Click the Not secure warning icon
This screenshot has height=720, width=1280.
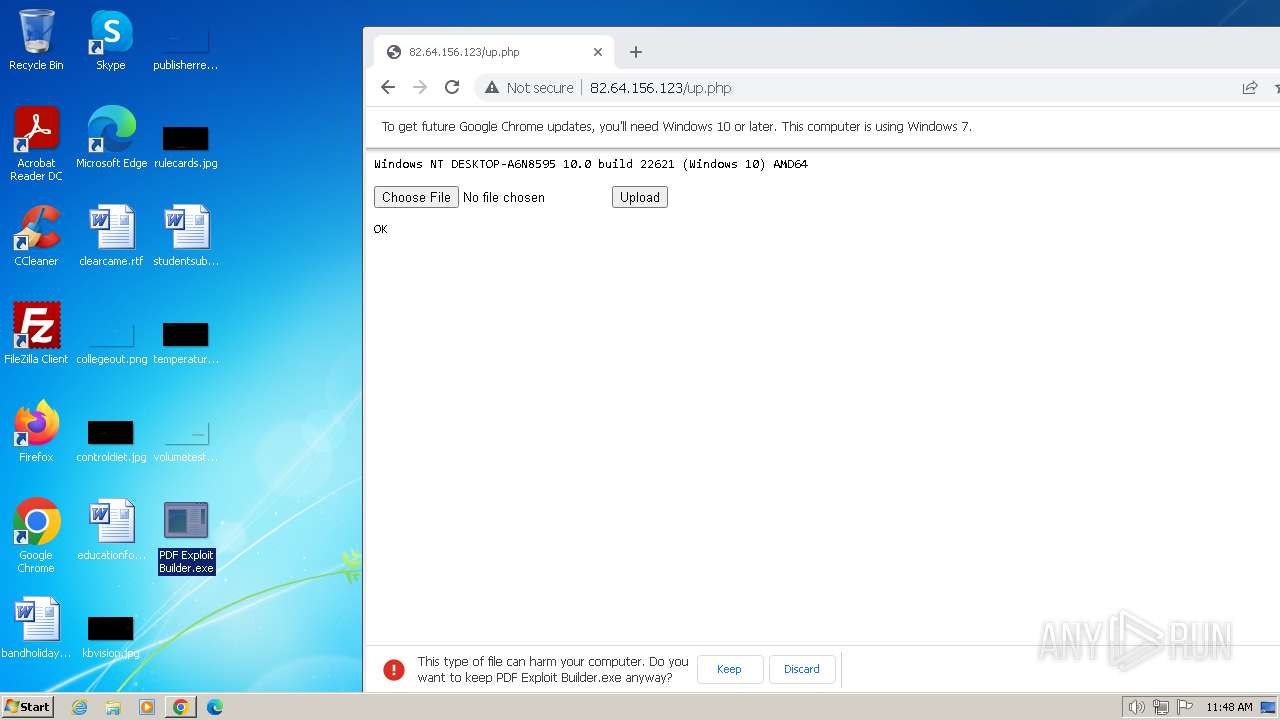492,88
